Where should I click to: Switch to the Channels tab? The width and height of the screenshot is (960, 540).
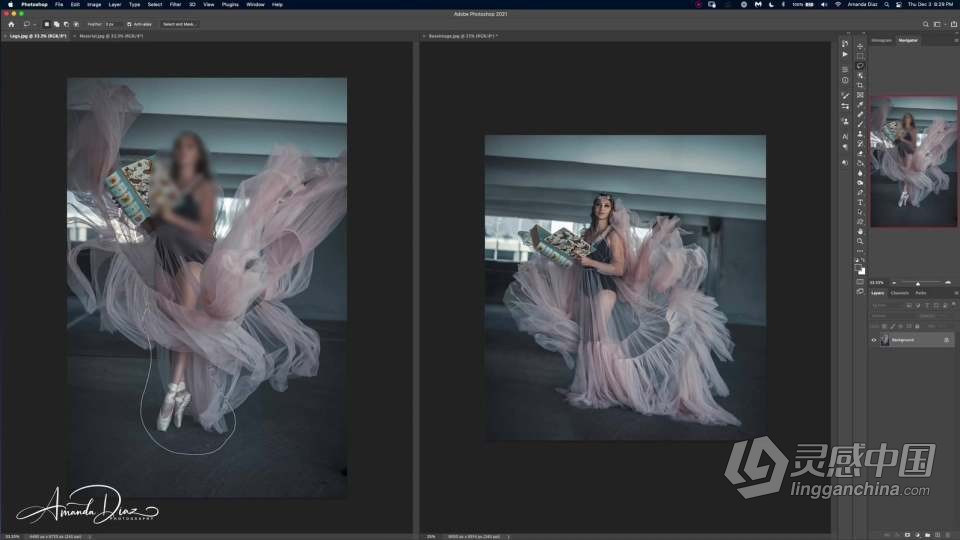click(899, 293)
